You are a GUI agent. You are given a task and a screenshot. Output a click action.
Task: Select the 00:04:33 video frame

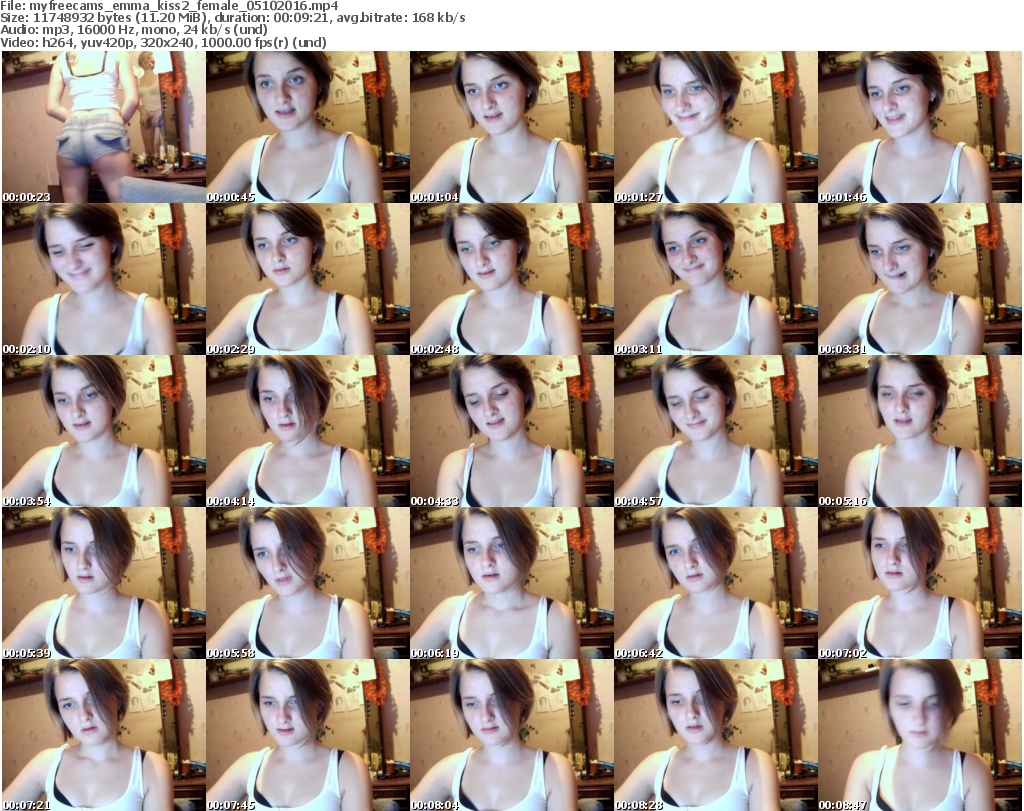click(511, 431)
